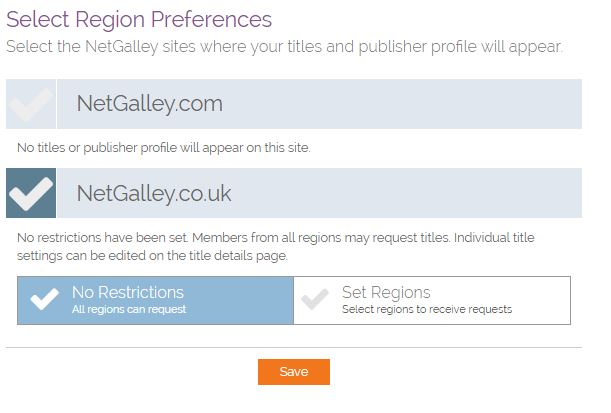Click the grey checkmark icon beside Set Regions

coord(316,300)
